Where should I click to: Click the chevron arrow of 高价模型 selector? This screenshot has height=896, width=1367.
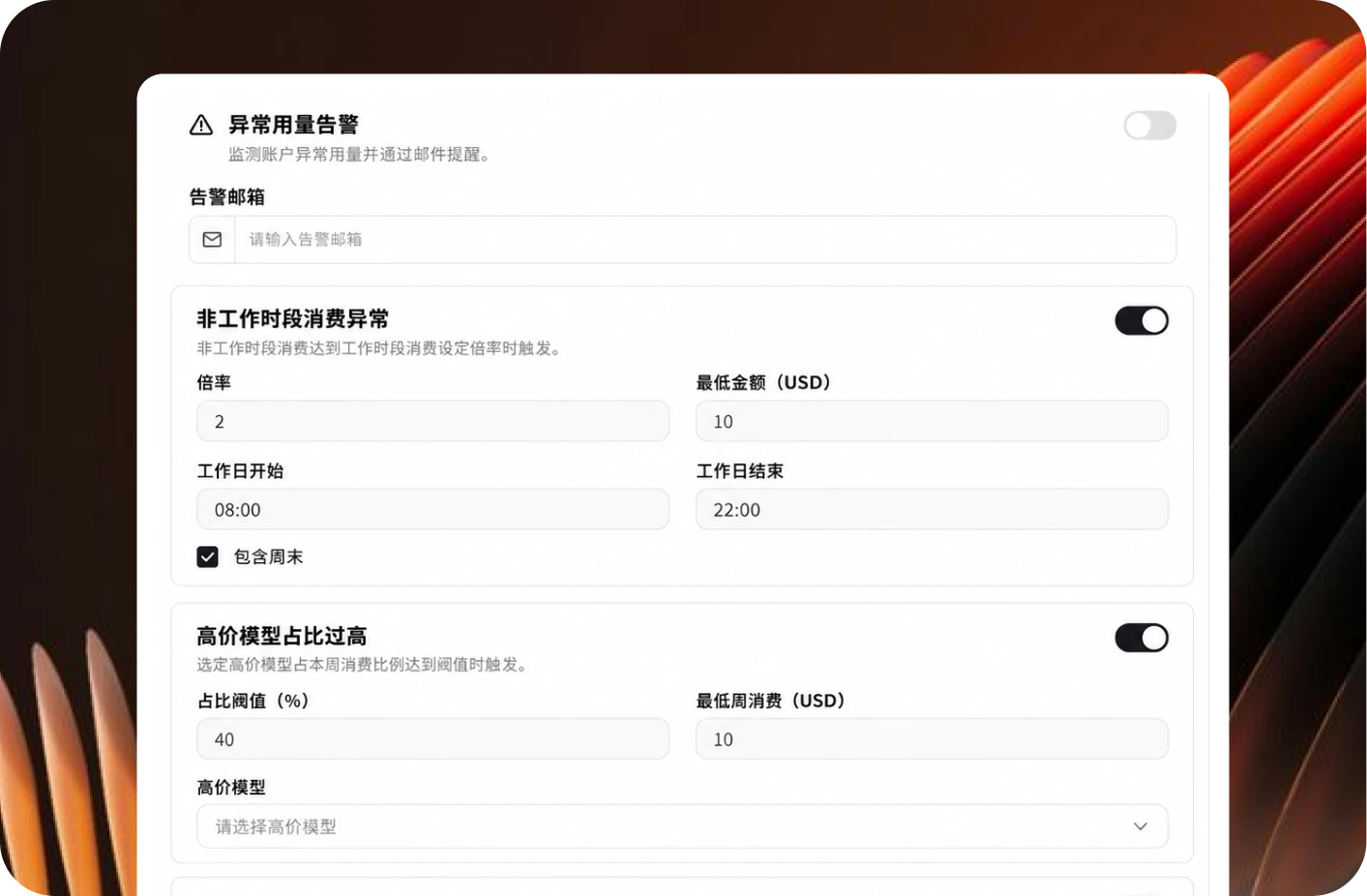[1141, 826]
